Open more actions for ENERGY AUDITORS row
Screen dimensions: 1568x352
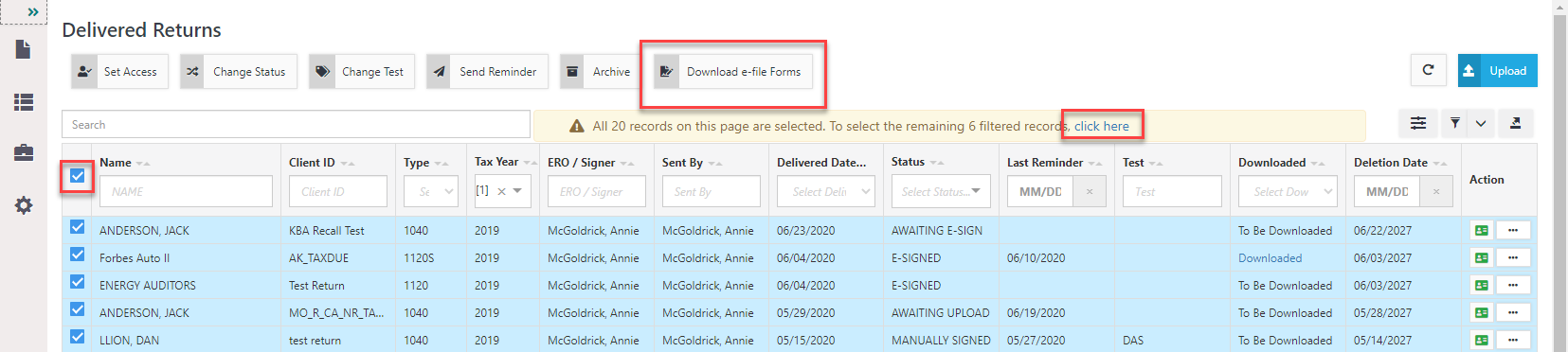(x=1513, y=285)
